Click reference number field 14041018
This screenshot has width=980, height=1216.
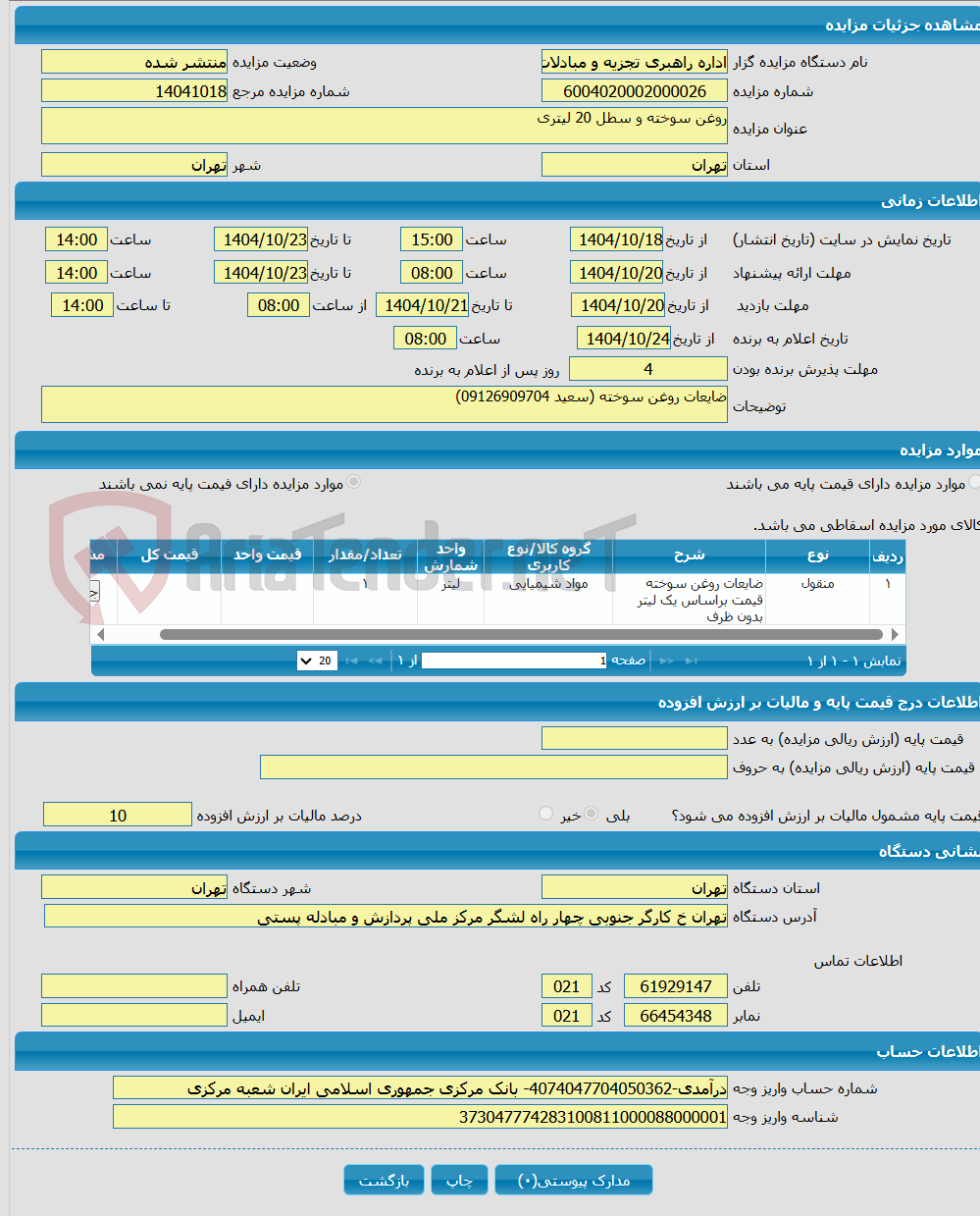(x=134, y=91)
